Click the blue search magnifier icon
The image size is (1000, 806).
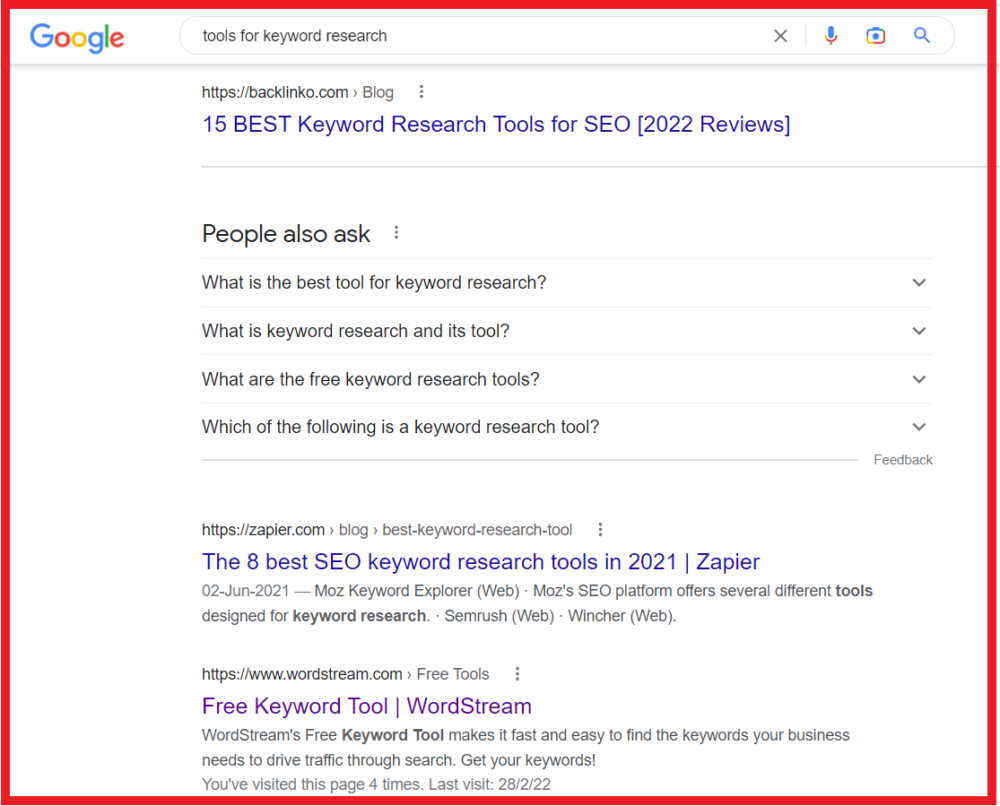point(922,35)
